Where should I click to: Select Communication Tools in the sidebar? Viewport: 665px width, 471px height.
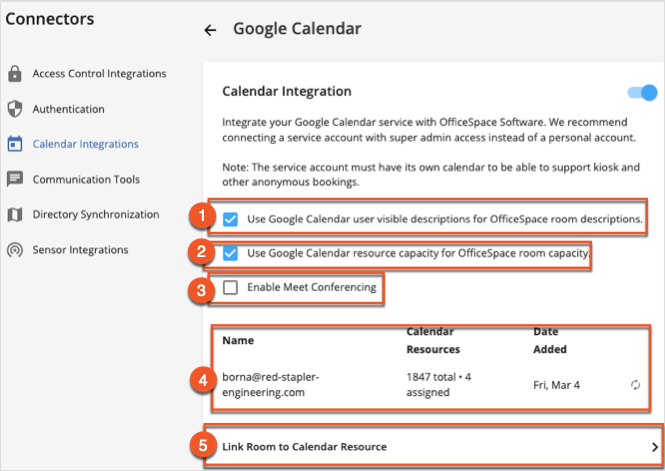pos(86,180)
